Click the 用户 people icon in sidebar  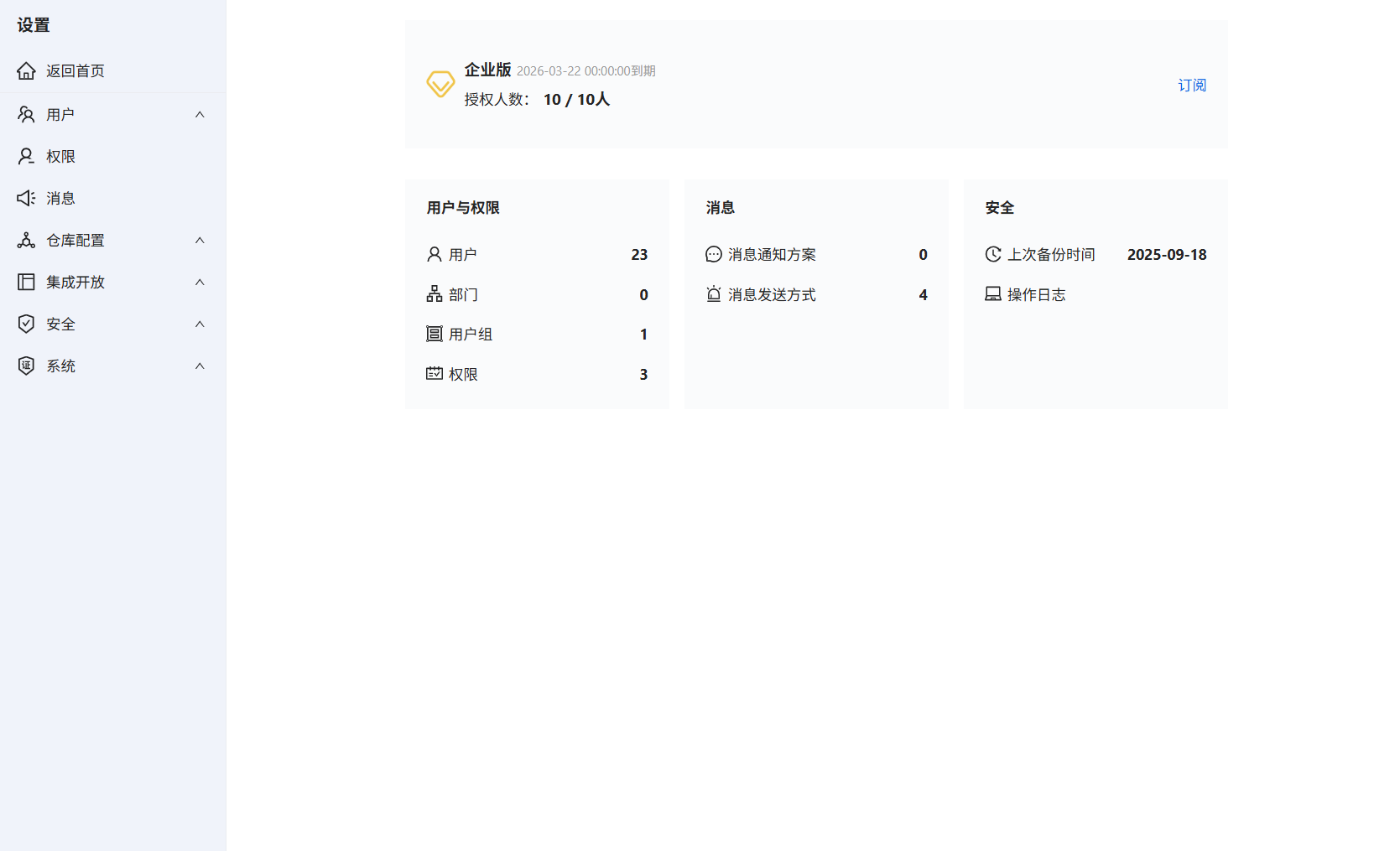pos(26,114)
